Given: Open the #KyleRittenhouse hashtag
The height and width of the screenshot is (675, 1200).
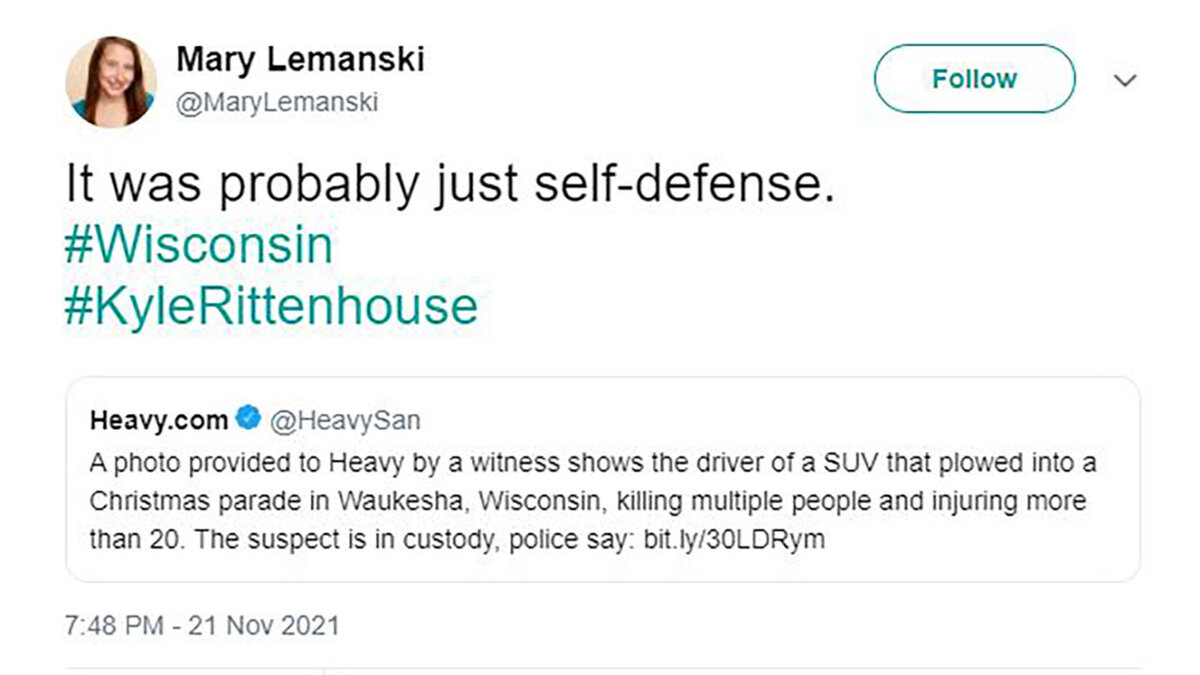Looking at the screenshot, I should pyautogui.click(x=270, y=306).
